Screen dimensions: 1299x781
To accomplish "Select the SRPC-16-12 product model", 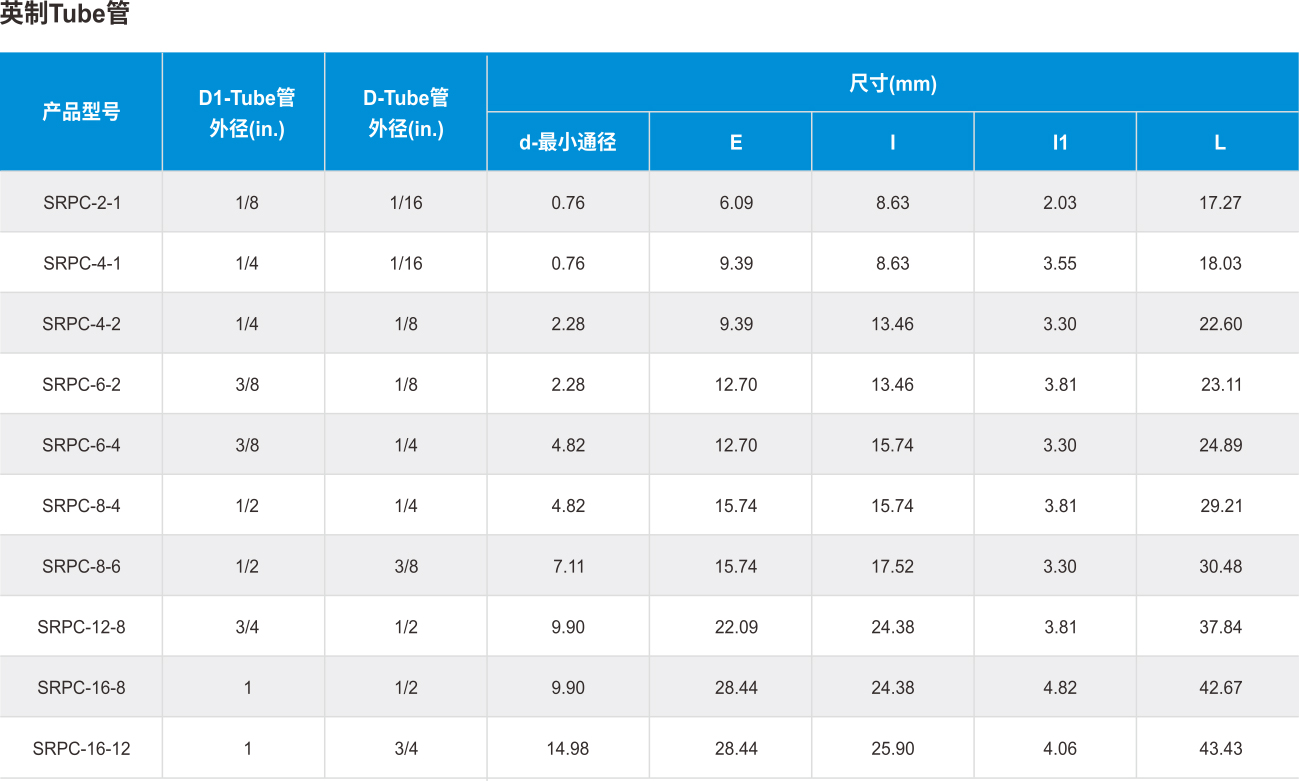I will pos(82,748).
